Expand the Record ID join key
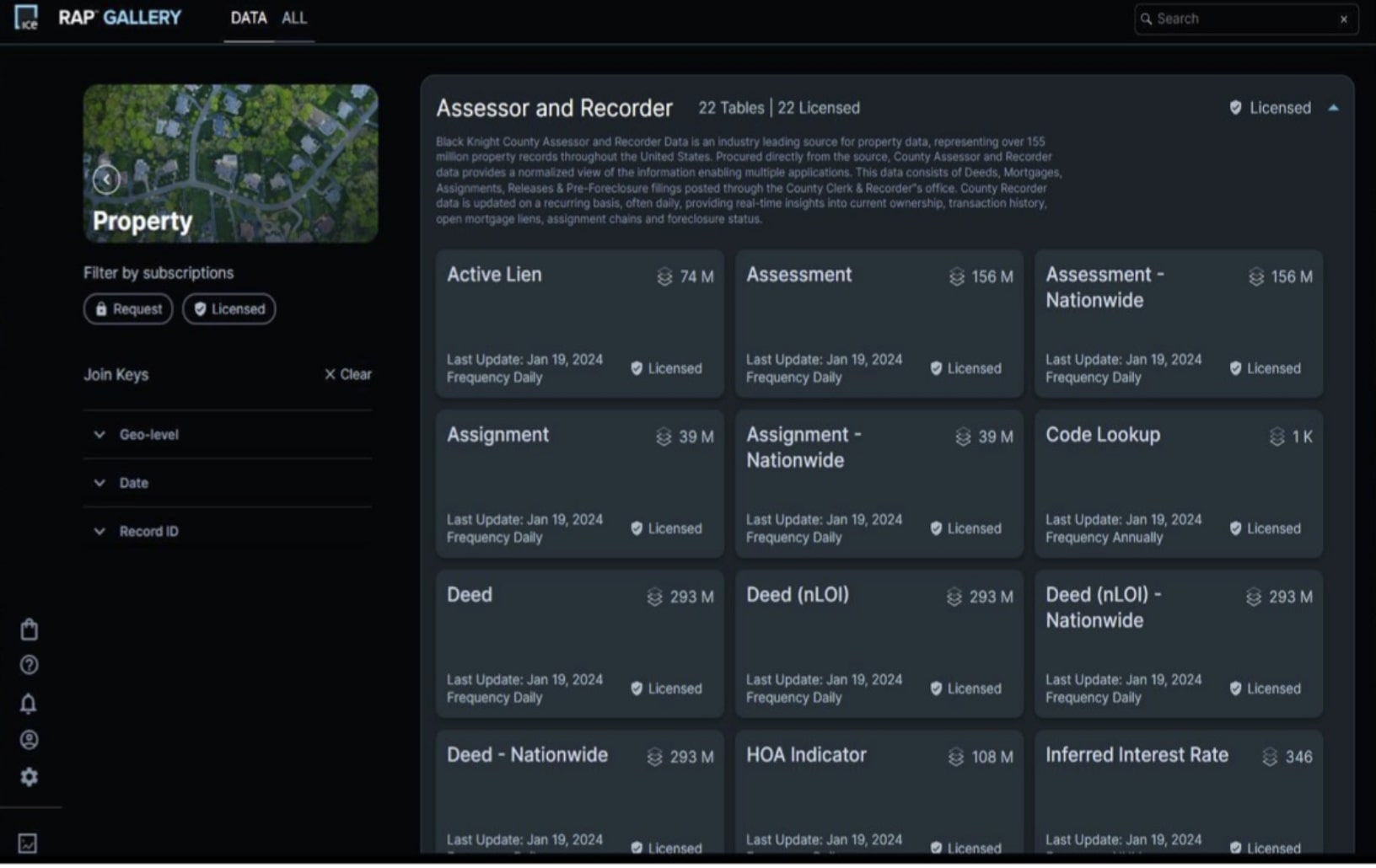Screen dimensions: 1376x868 [x=228, y=531]
